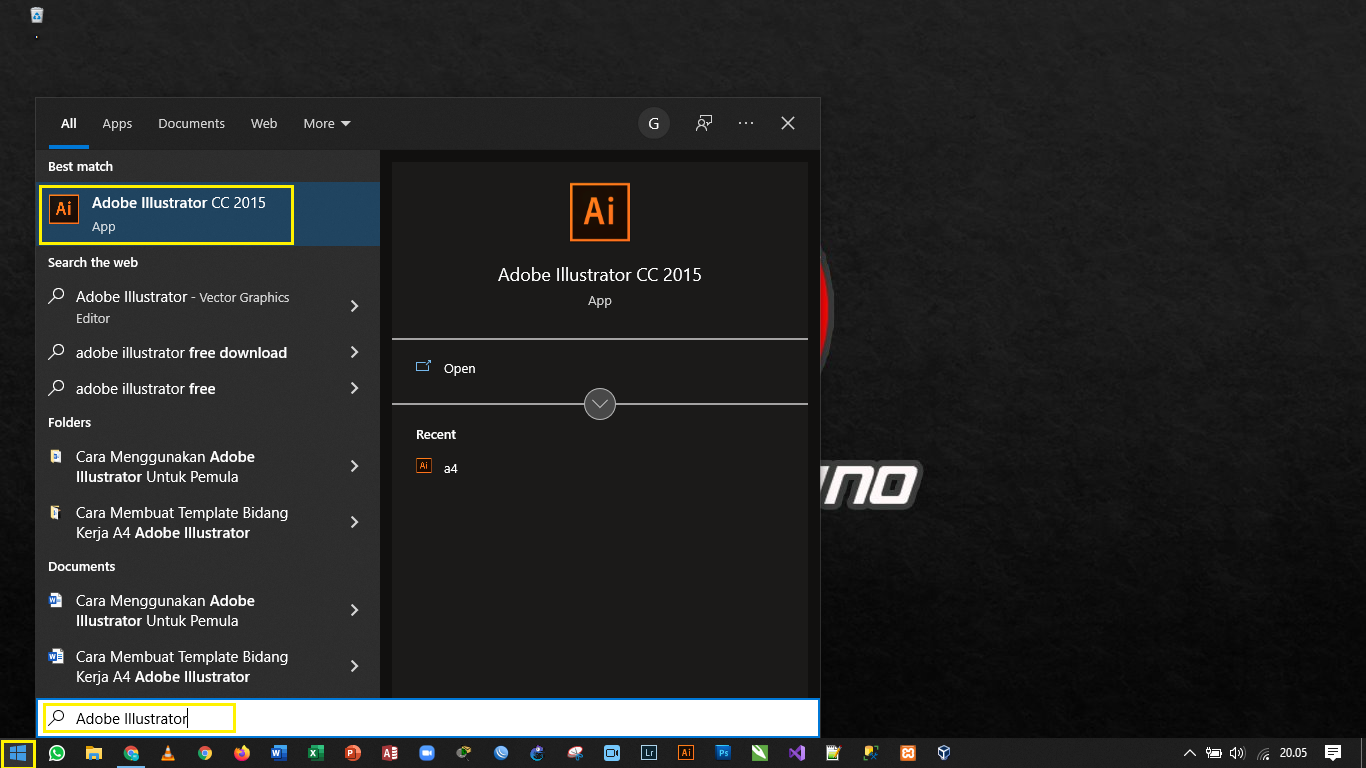This screenshot has height=768, width=1366.
Task: Open PowerPoint from the taskbar
Action: pyautogui.click(x=352, y=753)
